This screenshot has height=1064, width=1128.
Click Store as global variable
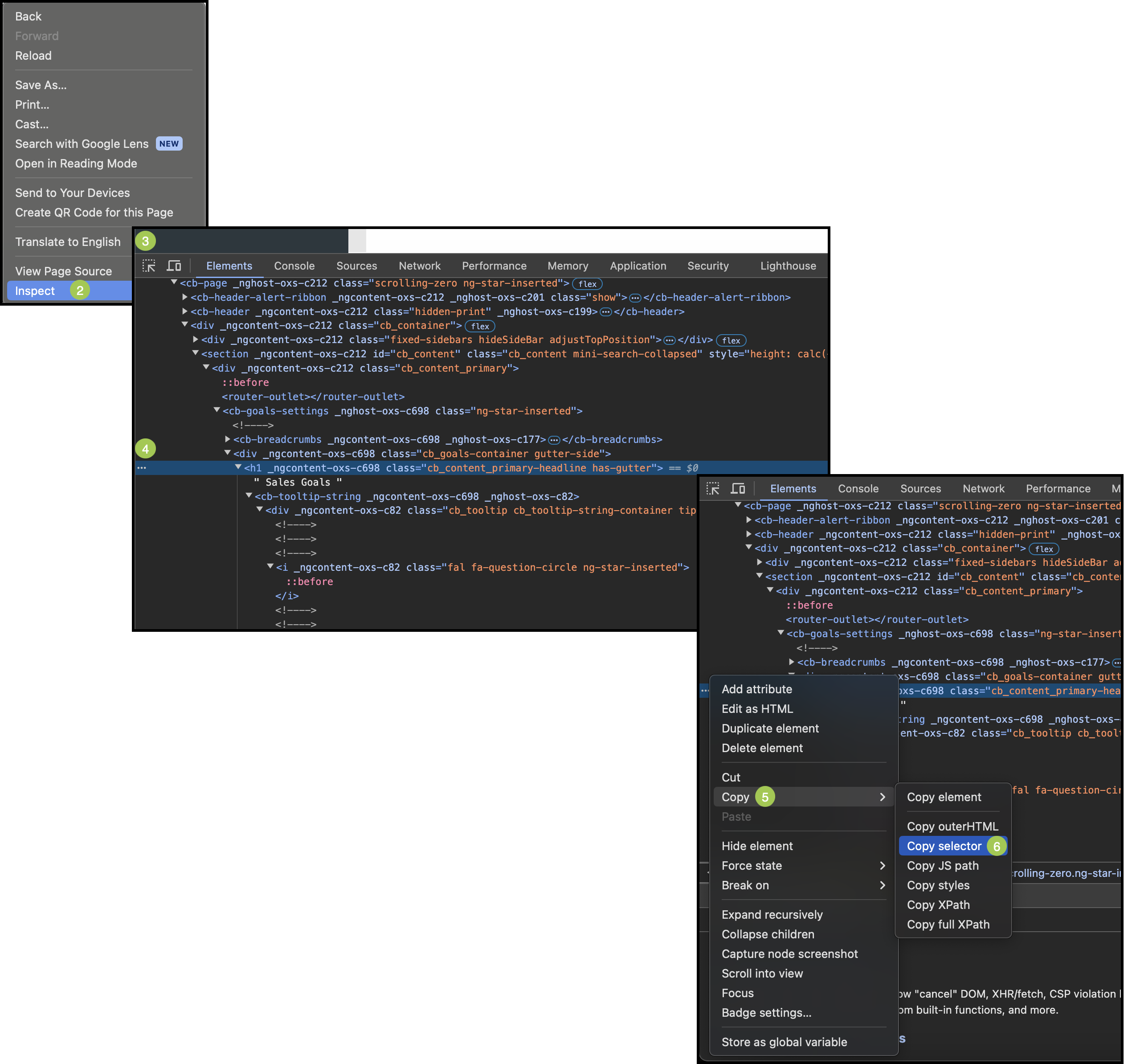pyautogui.click(x=784, y=1042)
